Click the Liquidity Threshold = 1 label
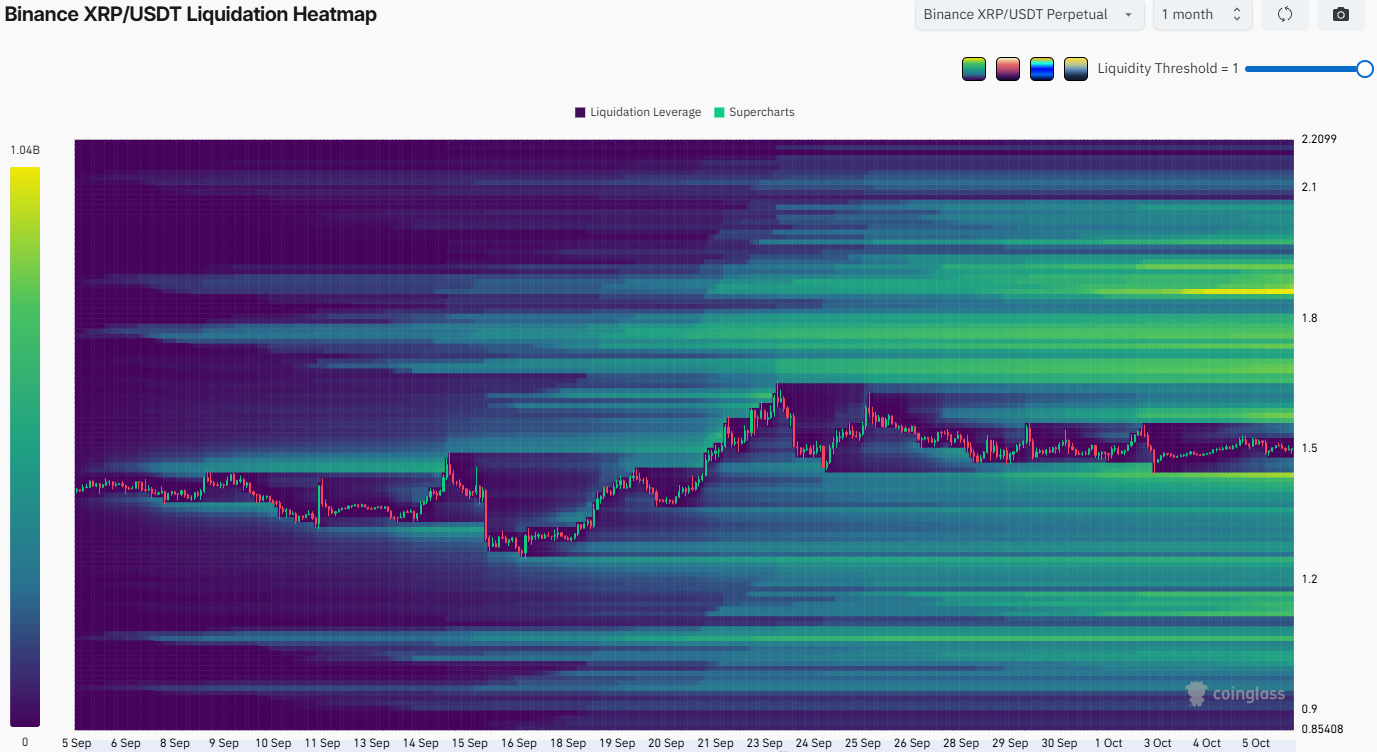 click(1168, 68)
